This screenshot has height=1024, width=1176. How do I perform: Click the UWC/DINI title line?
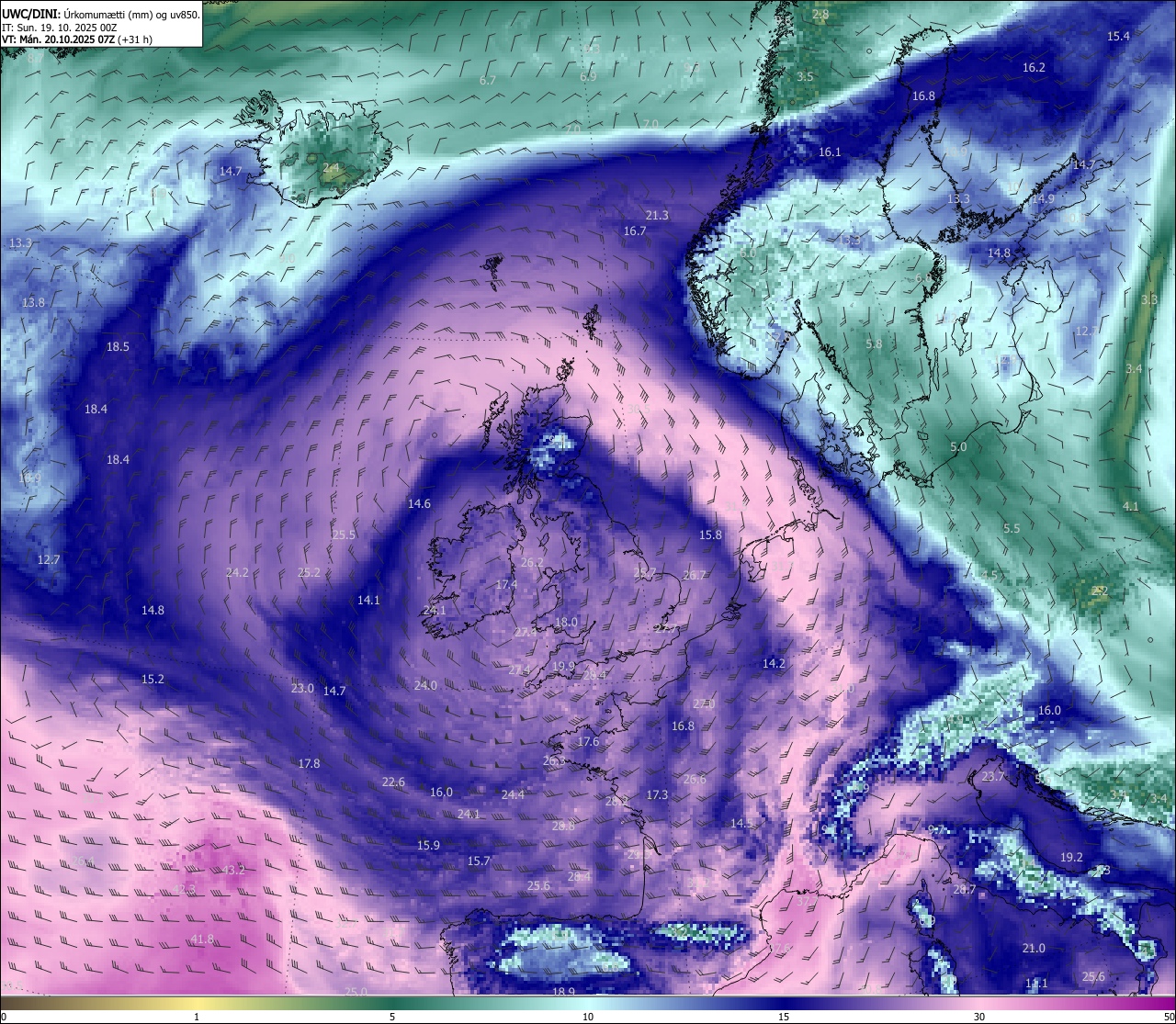[x=101, y=14]
